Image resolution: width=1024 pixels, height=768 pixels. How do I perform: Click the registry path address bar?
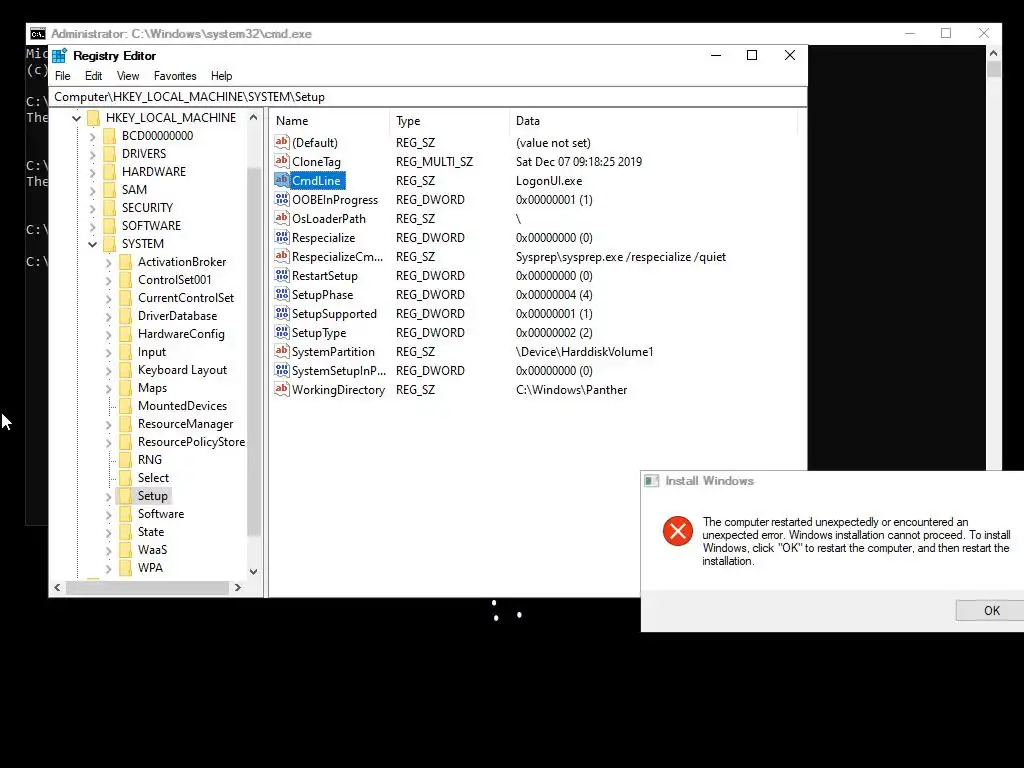[x=428, y=97]
